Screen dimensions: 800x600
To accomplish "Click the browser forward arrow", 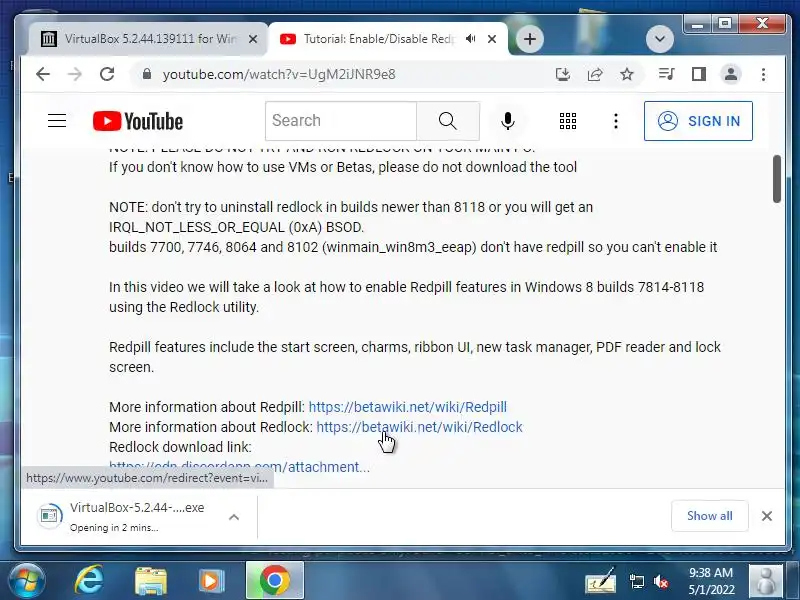I will (75, 74).
